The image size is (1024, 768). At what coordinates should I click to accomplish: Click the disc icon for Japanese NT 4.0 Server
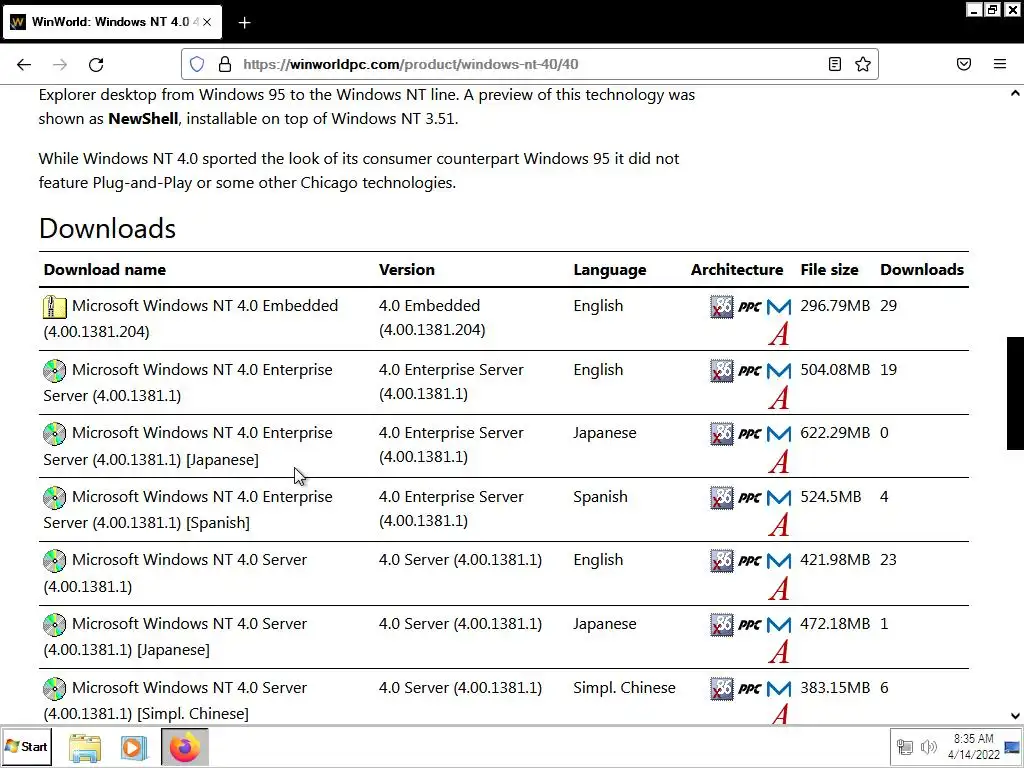(x=54, y=624)
